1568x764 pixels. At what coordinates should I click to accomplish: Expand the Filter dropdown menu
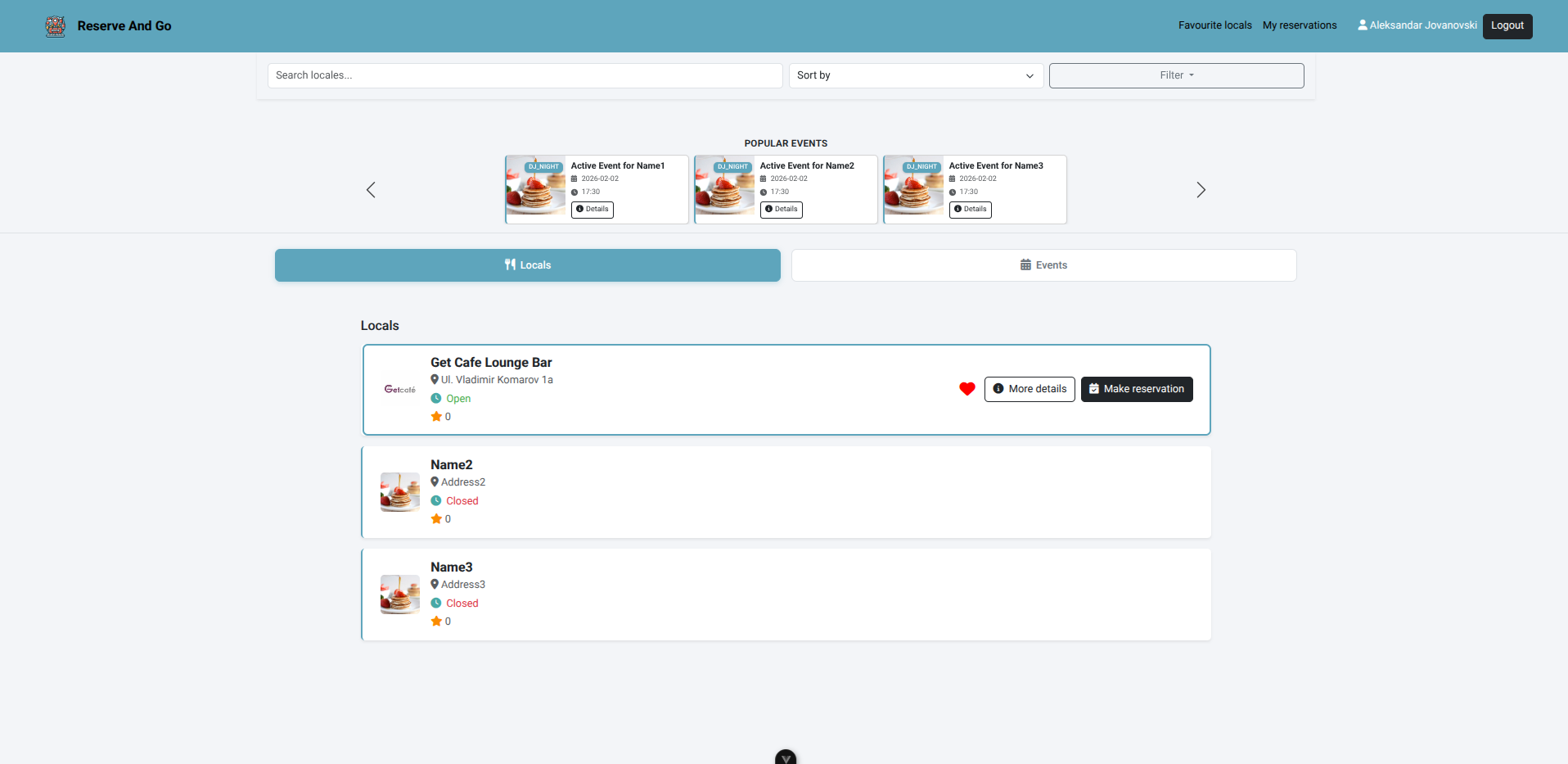pyautogui.click(x=1176, y=75)
